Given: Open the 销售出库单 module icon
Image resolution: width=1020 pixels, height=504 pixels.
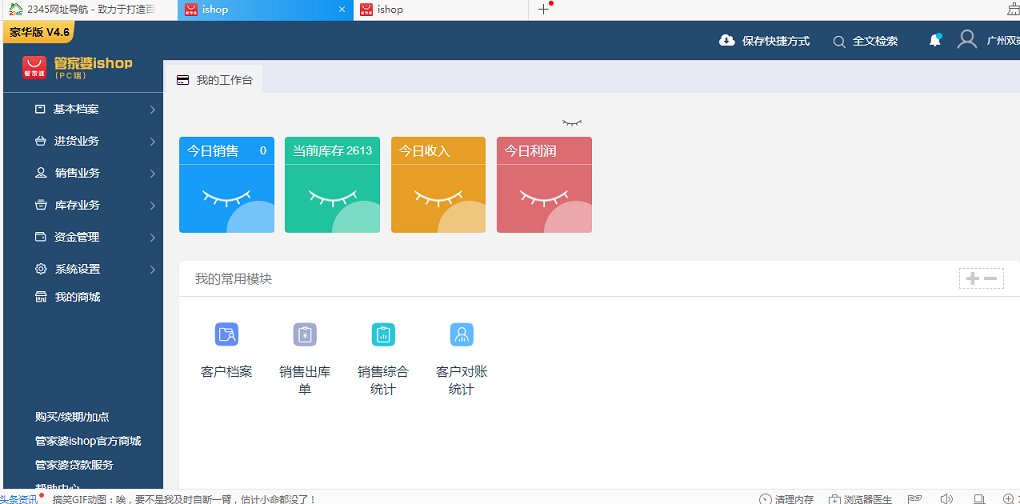Looking at the screenshot, I should click(305, 335).
